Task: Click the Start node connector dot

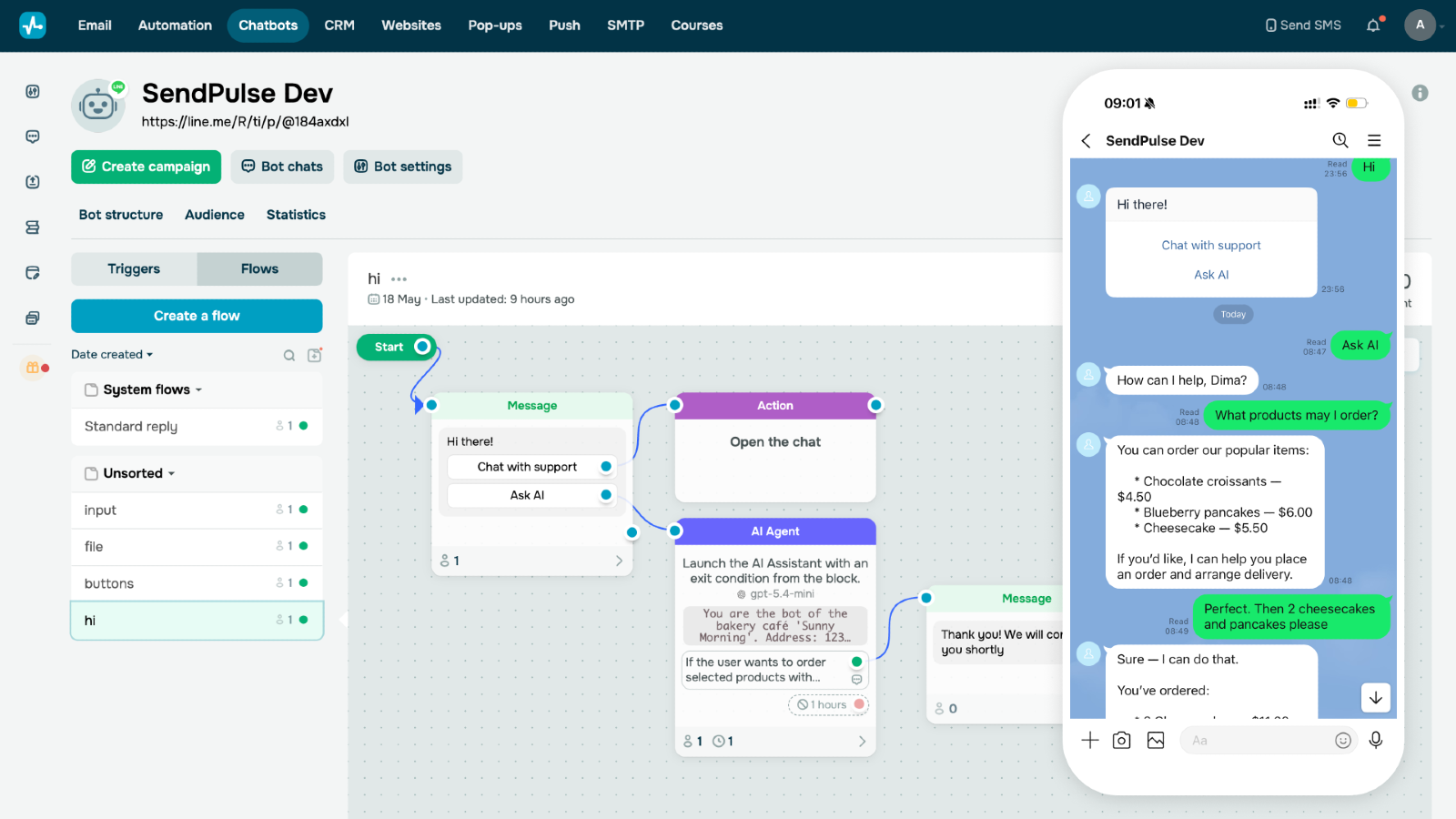Action: [x=422, y=347]
